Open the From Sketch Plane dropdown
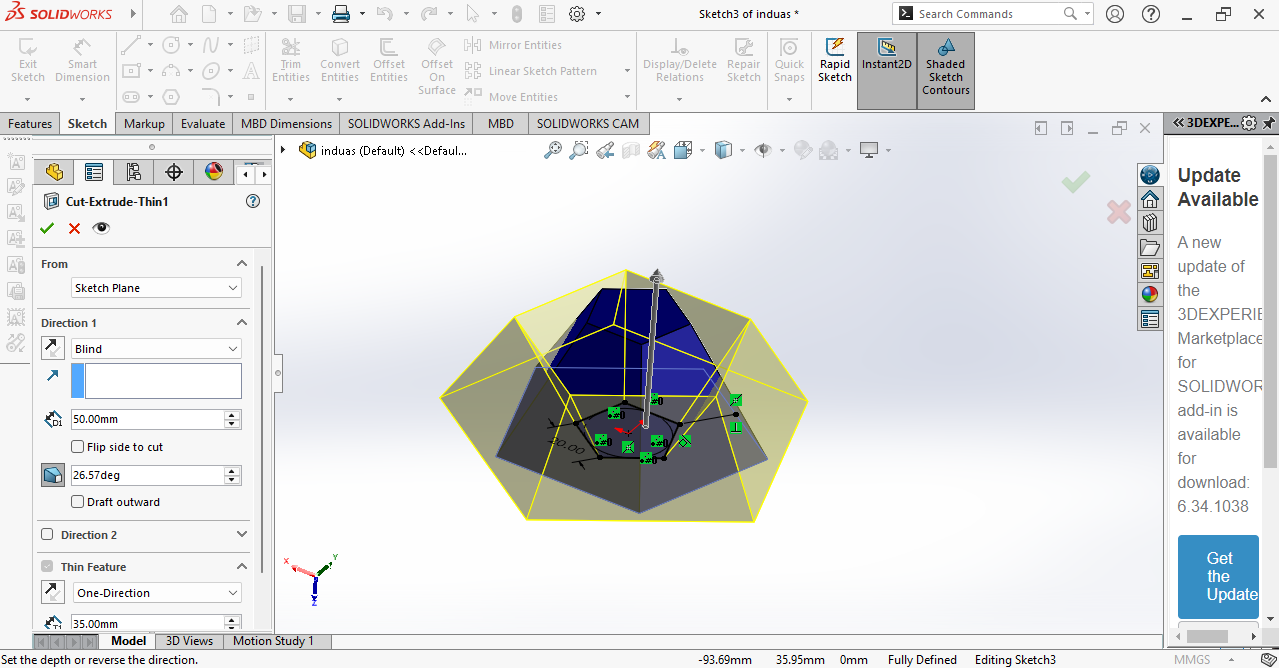1279x668 pixels. (157, 288)
